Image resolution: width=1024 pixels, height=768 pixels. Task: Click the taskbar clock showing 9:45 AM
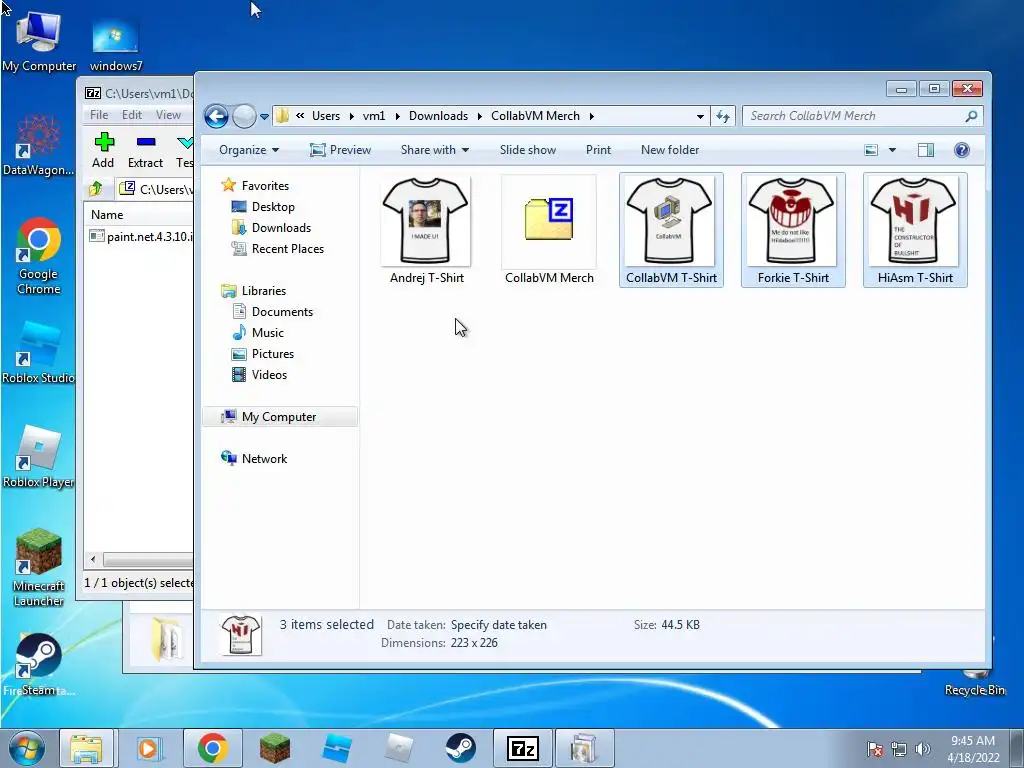[973, 749]
